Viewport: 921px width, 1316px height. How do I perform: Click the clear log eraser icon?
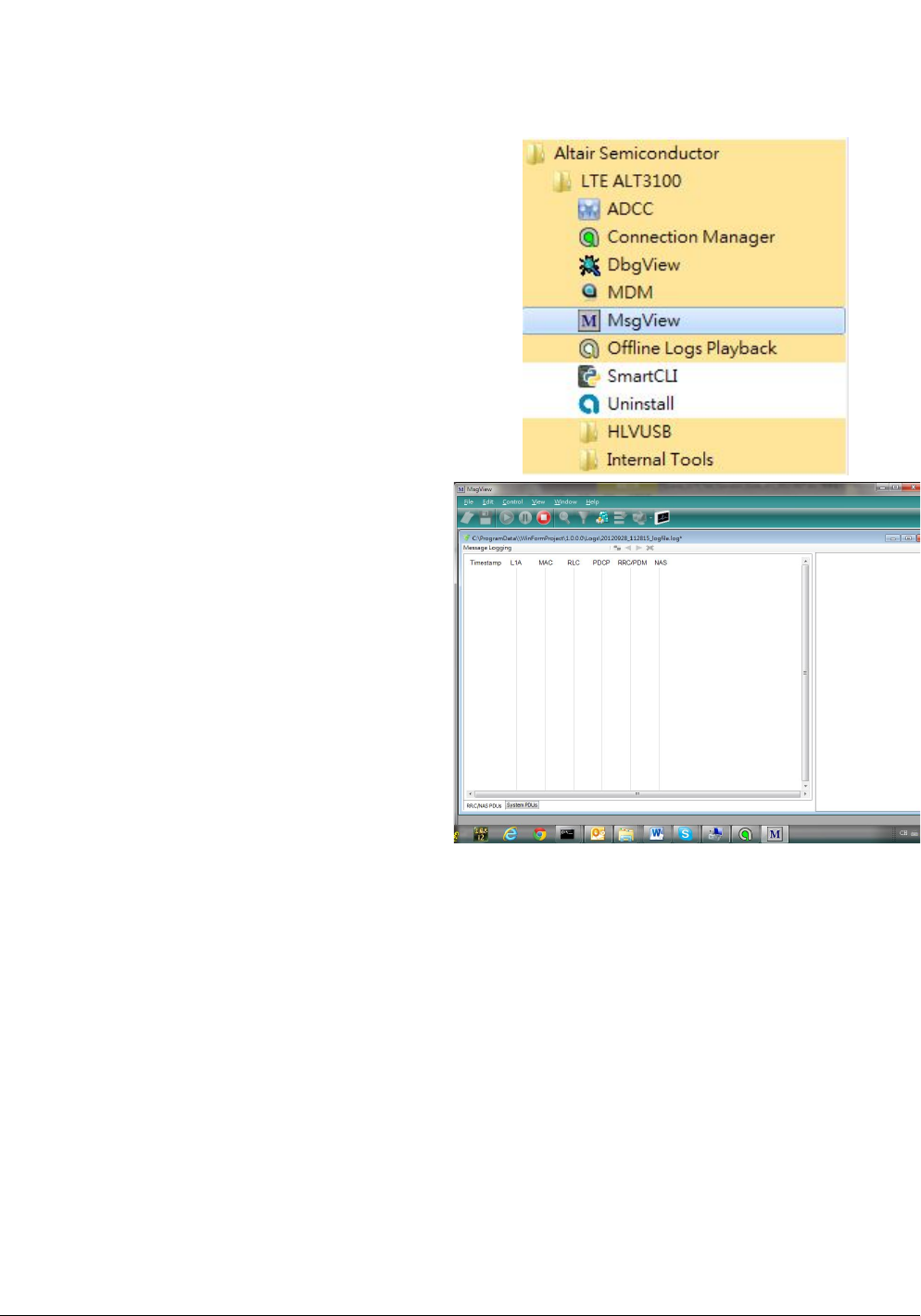point(468,518)
